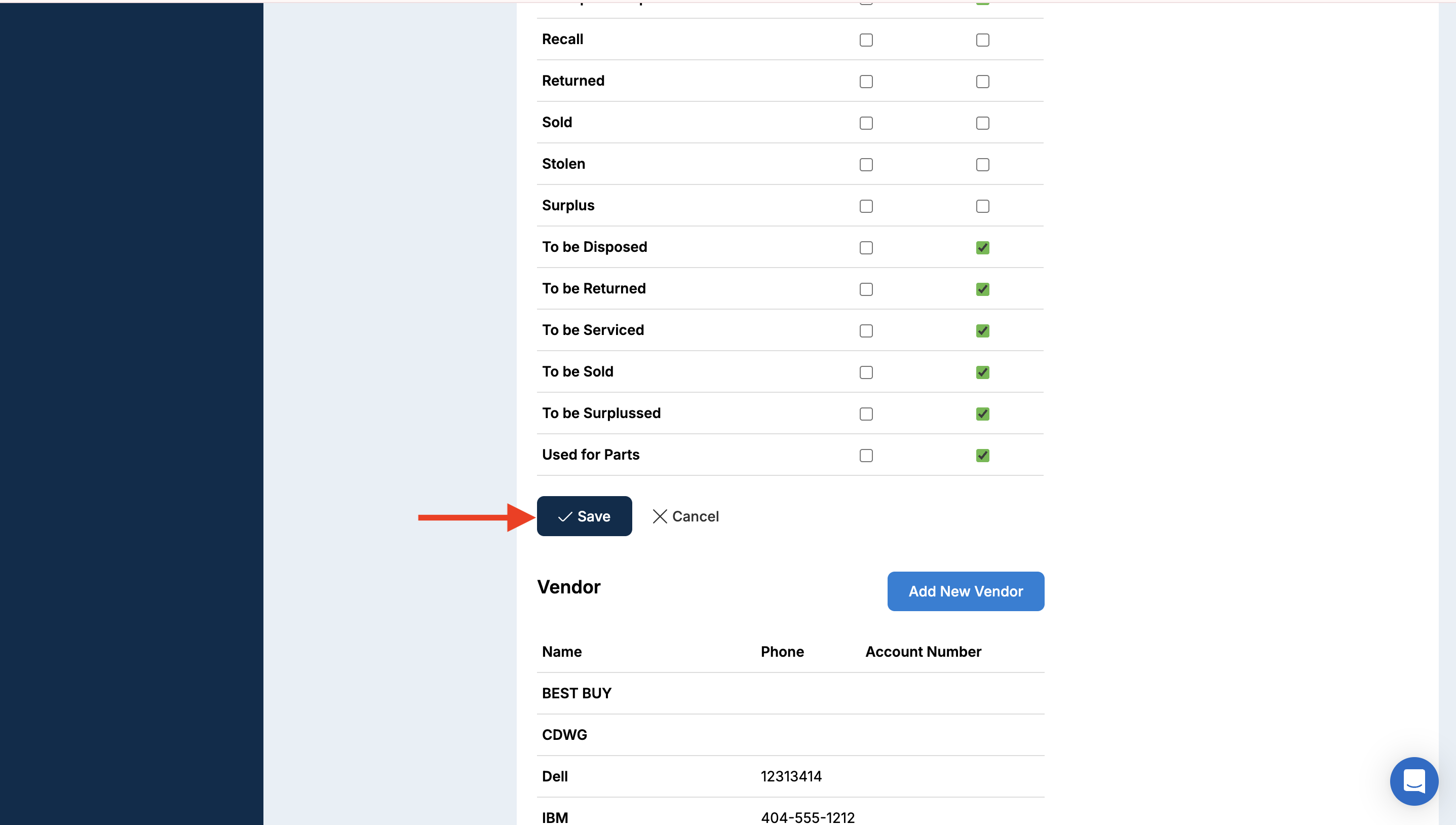
Task: Click Cancel to discard changes
Action: 685,516
